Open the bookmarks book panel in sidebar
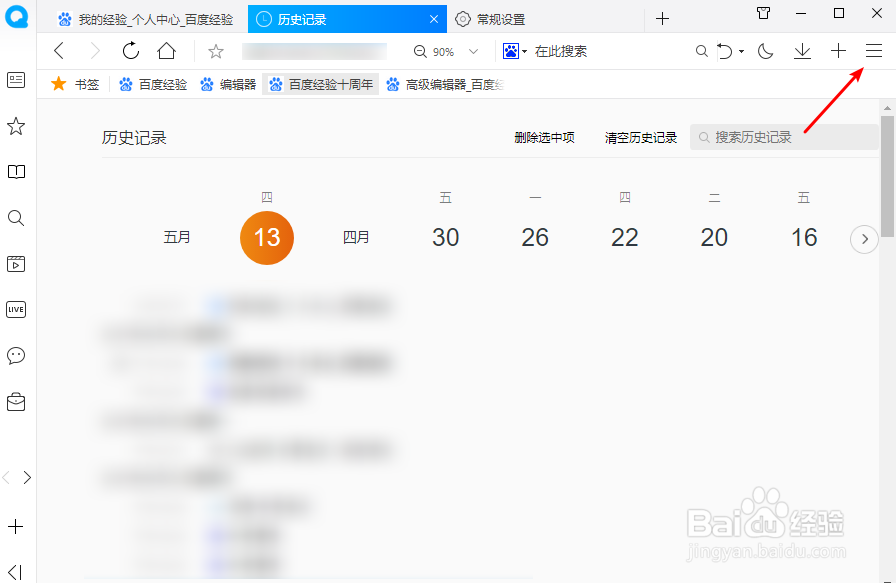 (x=16, y=171)
